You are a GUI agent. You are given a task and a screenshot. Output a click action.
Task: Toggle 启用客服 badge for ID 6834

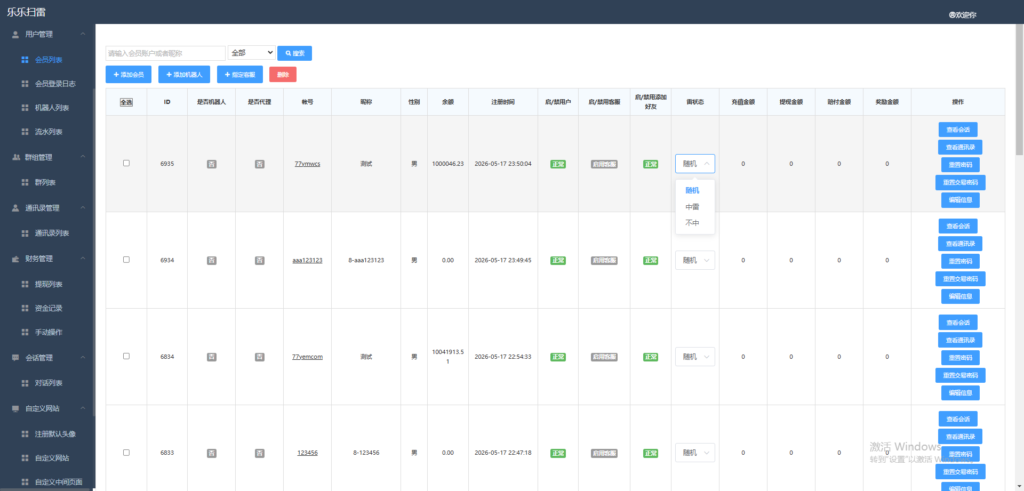pyautogui.click(x=604, y=356)
